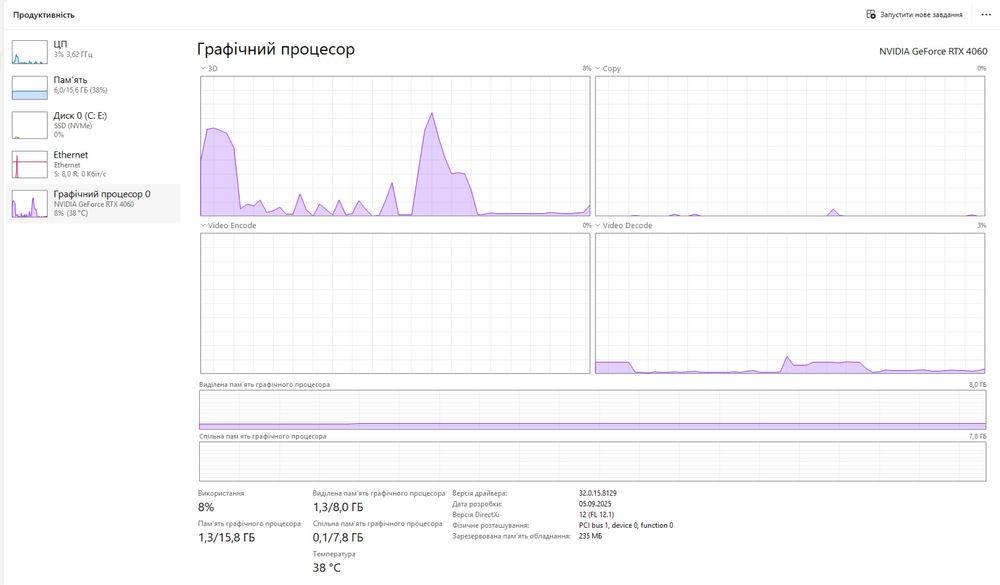Click the driver date 05.09.2025

coord(595,504)
